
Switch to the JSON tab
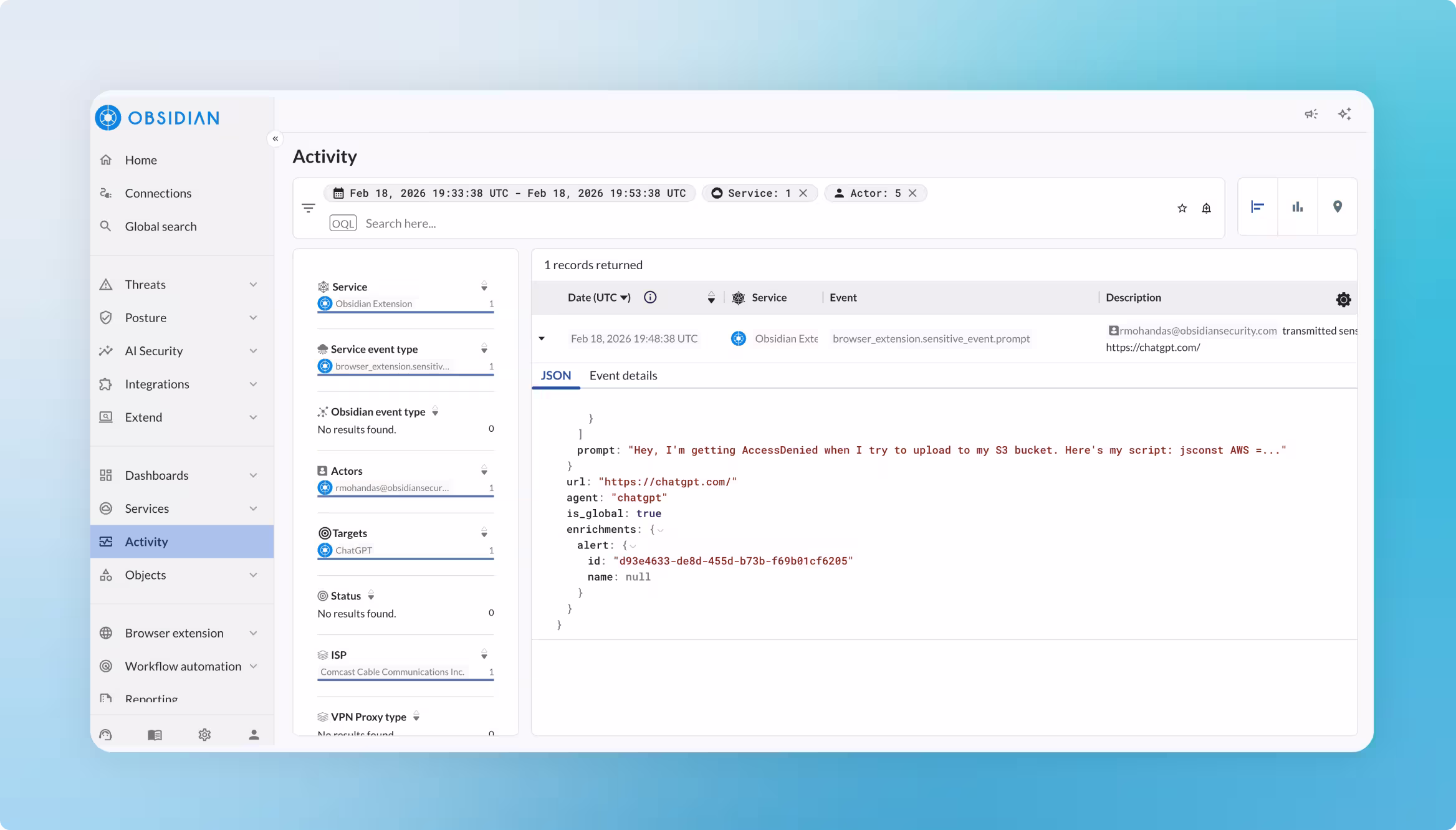point(555,375)
